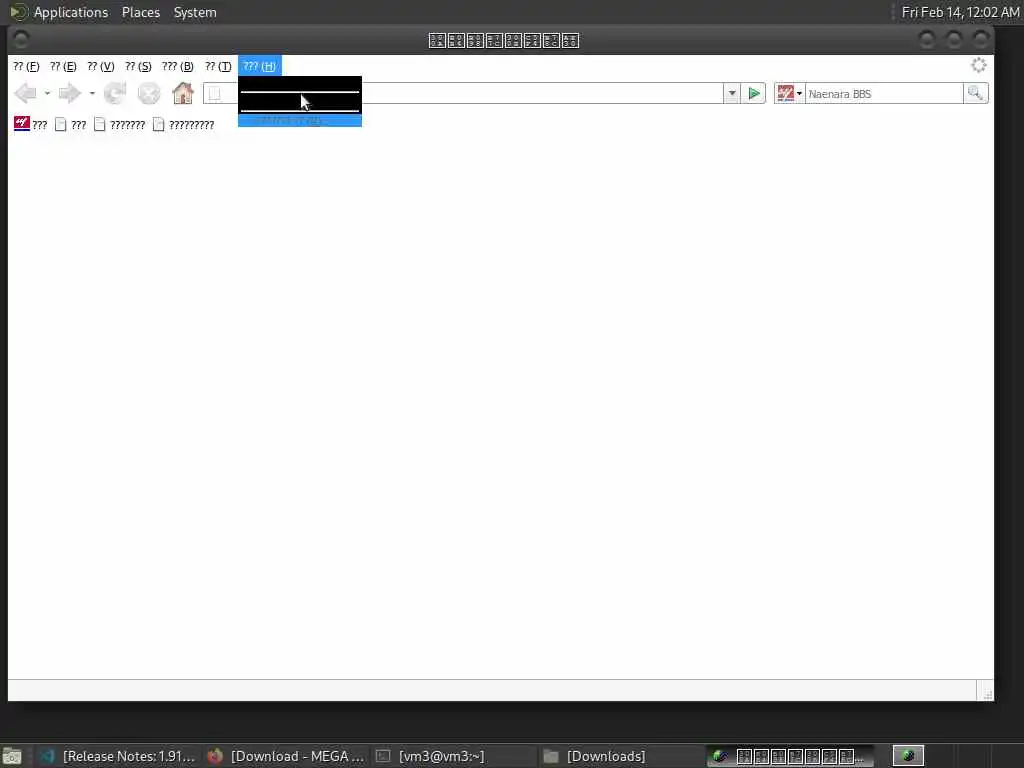Open the Home page house icon

[183, 93]
